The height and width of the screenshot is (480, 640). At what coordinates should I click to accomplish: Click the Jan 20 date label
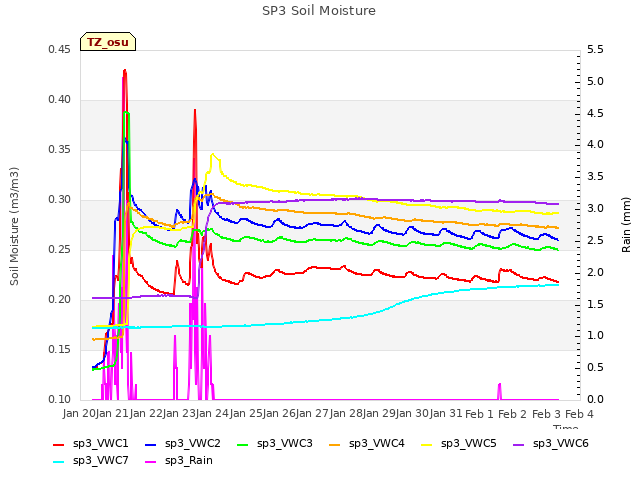click(80, 414)
